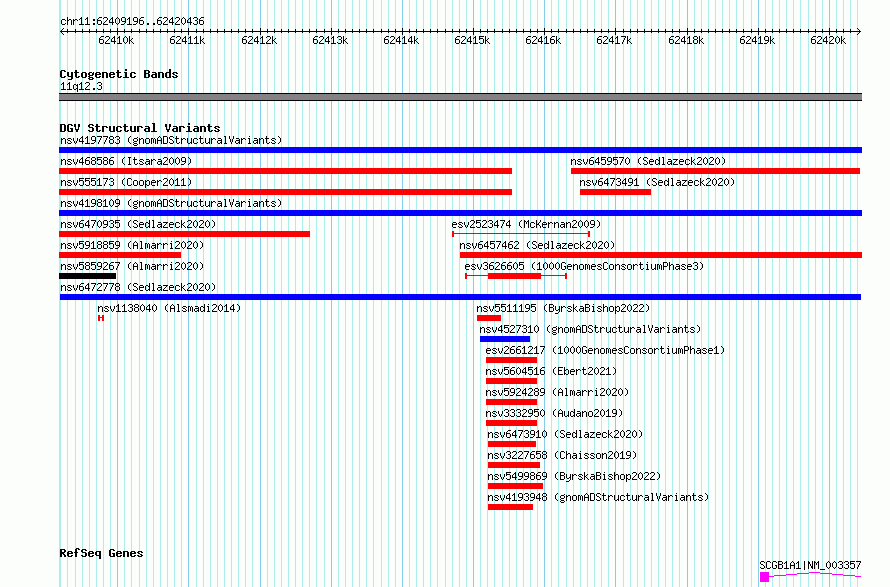
Task: Click the blue bar under nsv4197783
Action: pos(460,150)
